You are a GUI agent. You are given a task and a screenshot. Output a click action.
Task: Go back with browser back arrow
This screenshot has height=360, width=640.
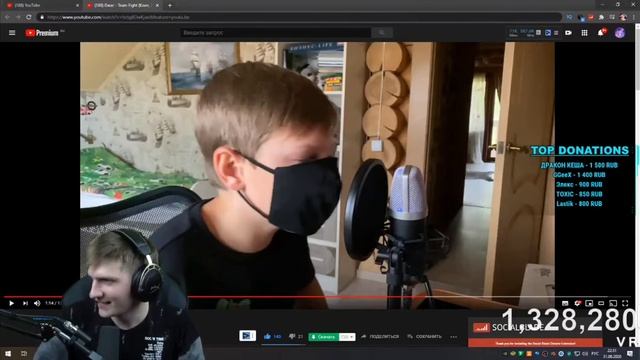(7, 17)
